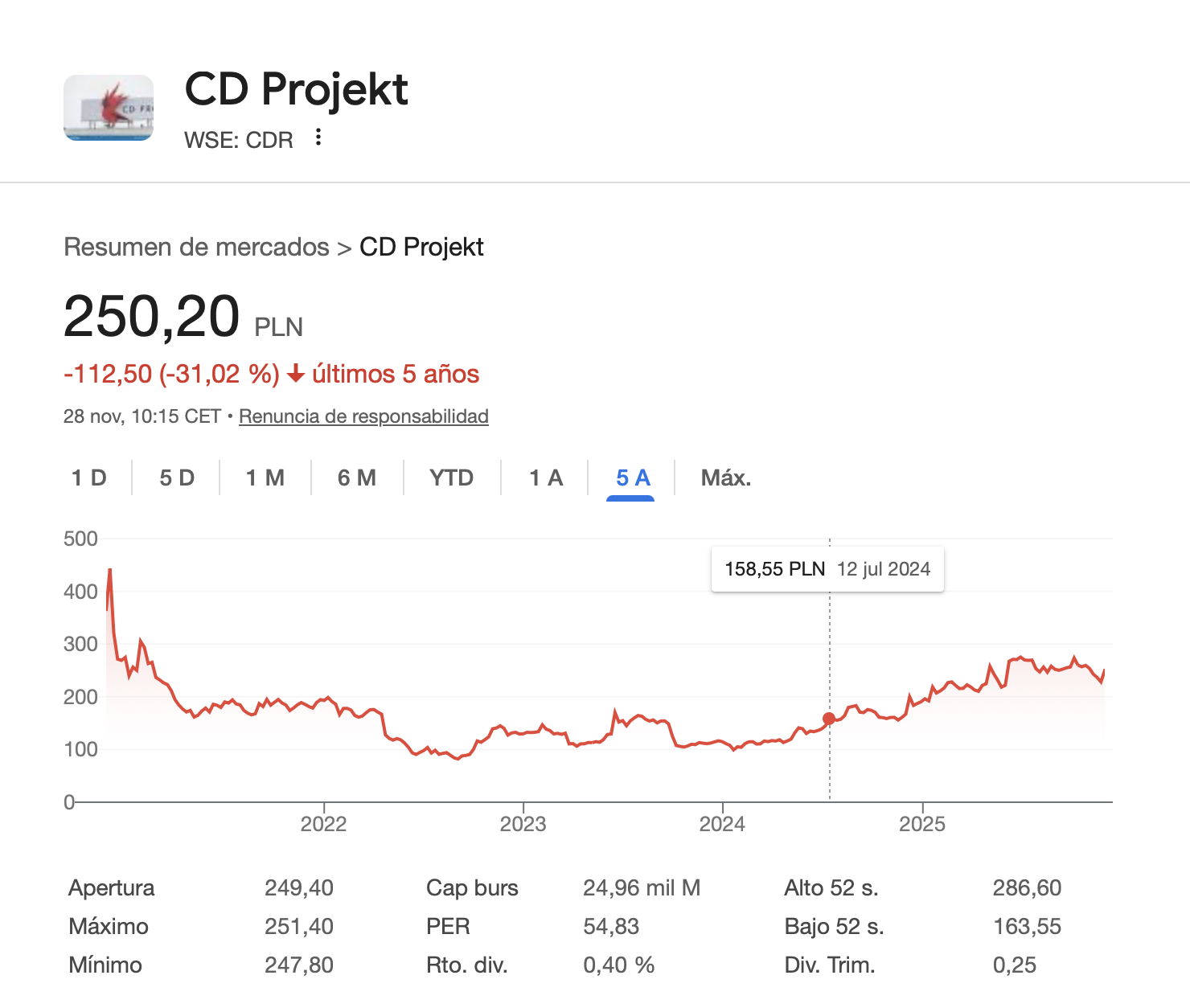The height and width of the screenshot is (1008, 1190).
Task: Click the CD Projekt company title
Action: click(x=297, y=88)
